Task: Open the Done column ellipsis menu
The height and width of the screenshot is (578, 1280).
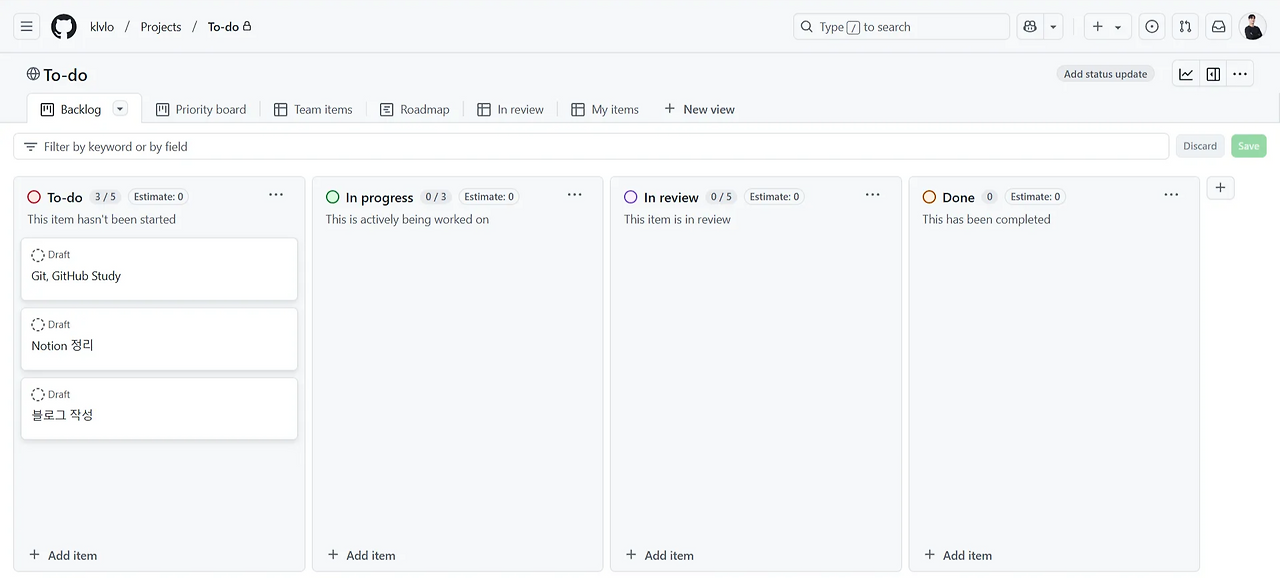Action: pos(1171,195)
